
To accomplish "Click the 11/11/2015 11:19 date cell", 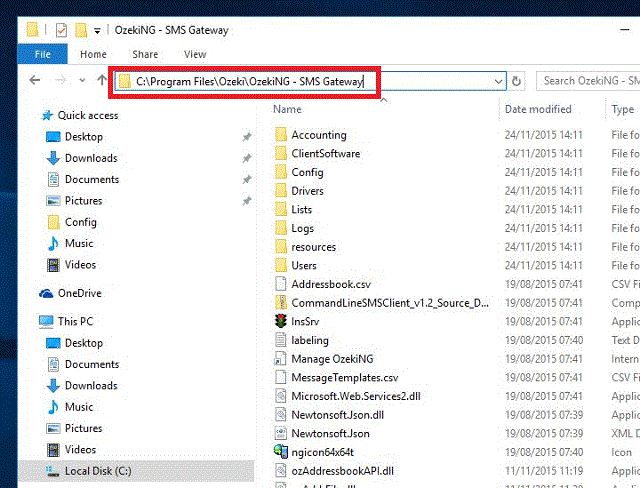I will [x=543, y=471].
